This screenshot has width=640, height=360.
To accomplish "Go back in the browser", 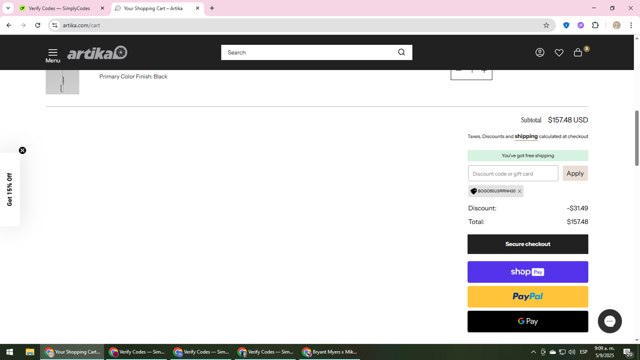I will 9,25.
